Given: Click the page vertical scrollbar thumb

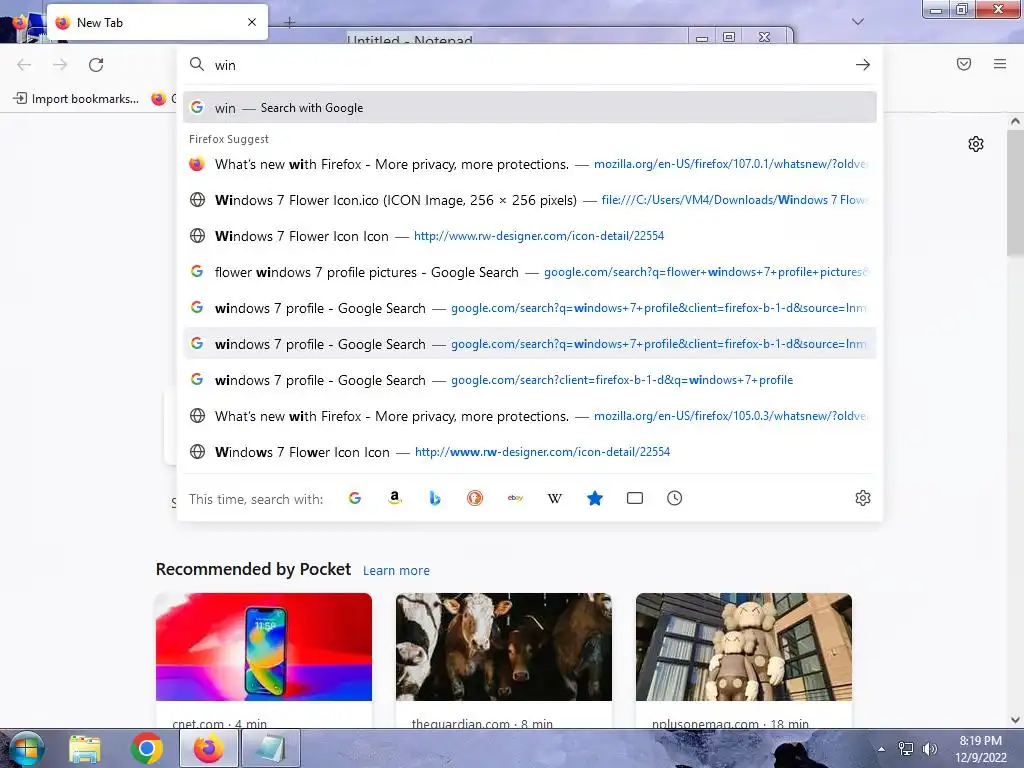Looking at the screenshot, I should 1015,193.
